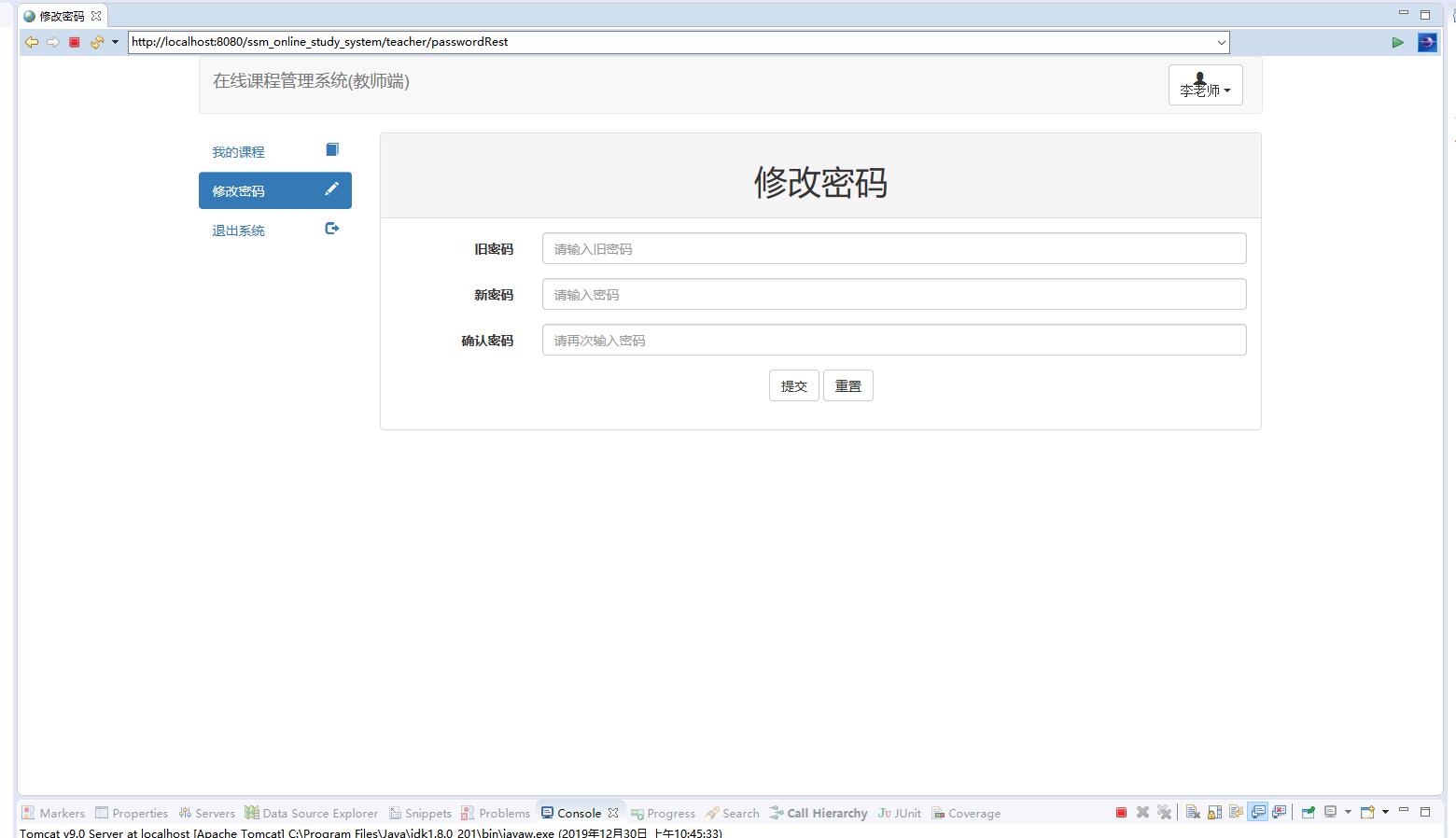The width and height of the screenshot is (1456, 838).
Task: Click the 旧密码 password input field
Action: [x=893, y=248]
